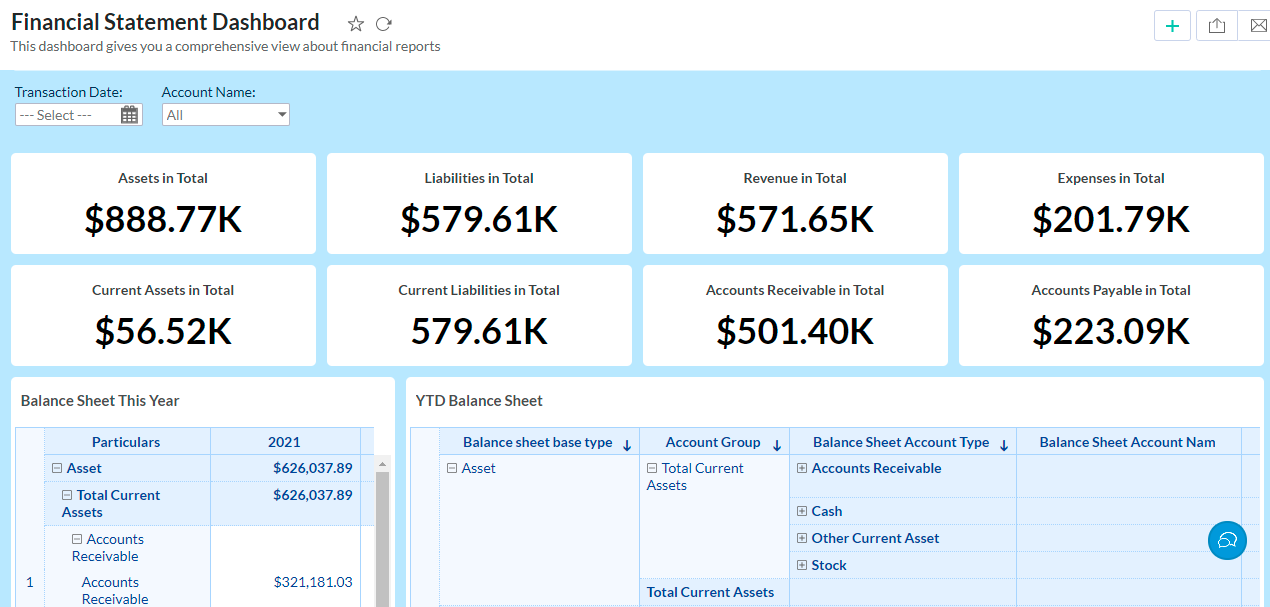The image size is (1270, 607).
Task: Click the green plus create button
Action: point(1172,26)
